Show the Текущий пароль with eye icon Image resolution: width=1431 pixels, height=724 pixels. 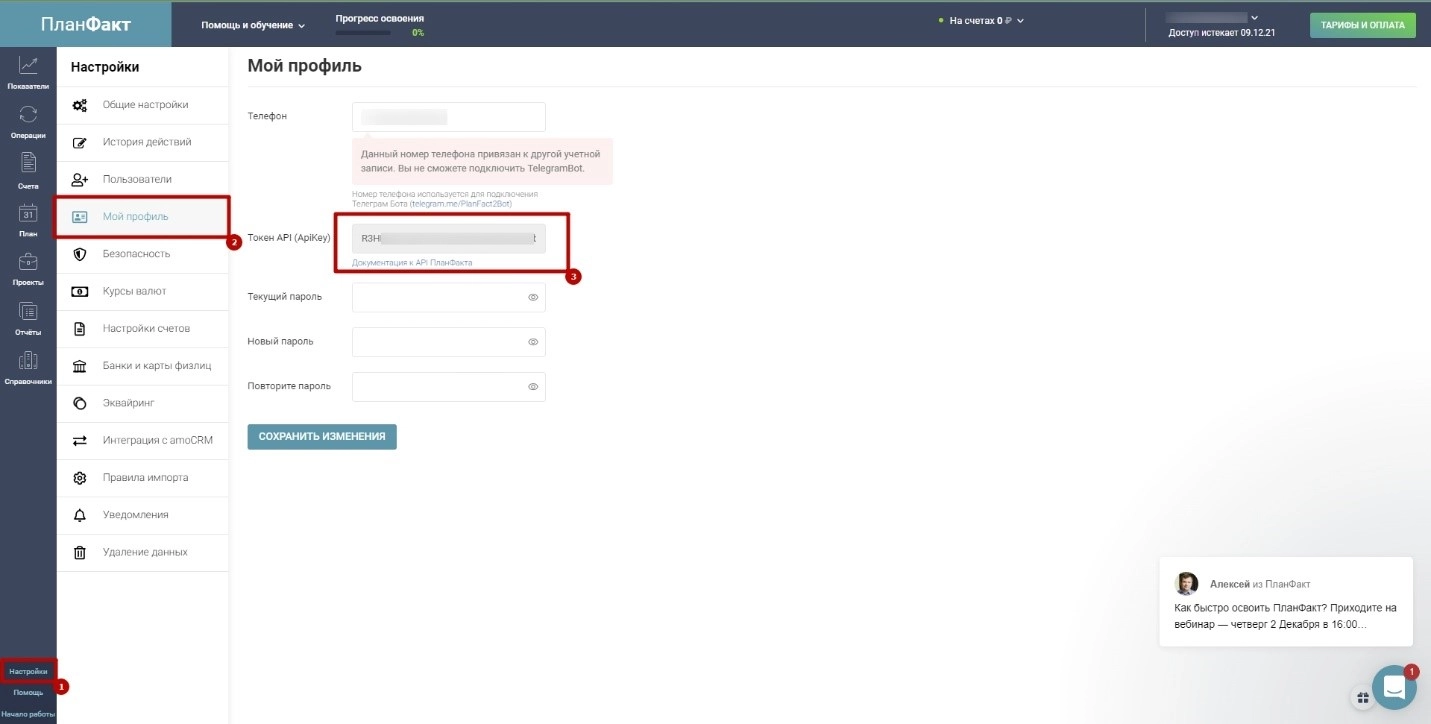(x=533, y=297)
